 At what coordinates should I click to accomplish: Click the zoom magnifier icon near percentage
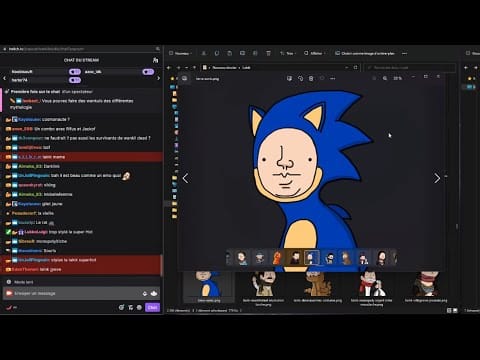click(x=385, y=78)
